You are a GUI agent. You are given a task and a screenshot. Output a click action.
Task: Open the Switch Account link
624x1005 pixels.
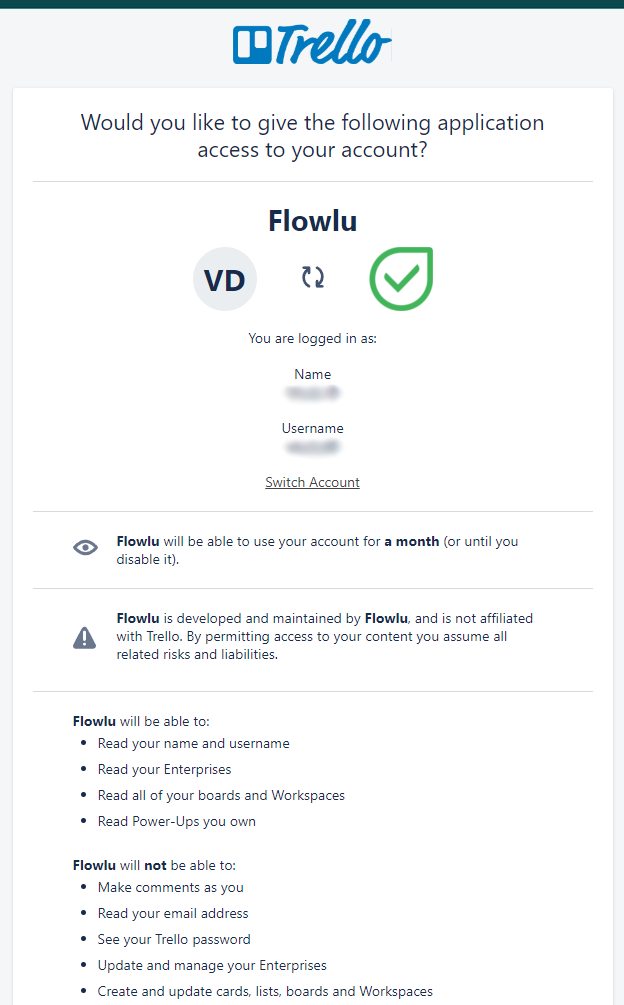(x=313, y=482)
